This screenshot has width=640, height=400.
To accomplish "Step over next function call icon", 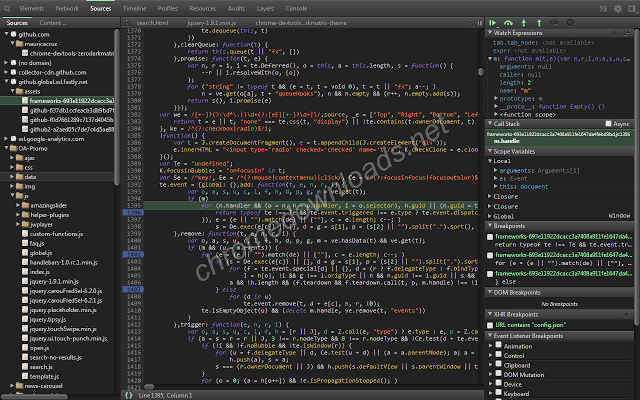I will pyautogui.click(x=508, y=23).
